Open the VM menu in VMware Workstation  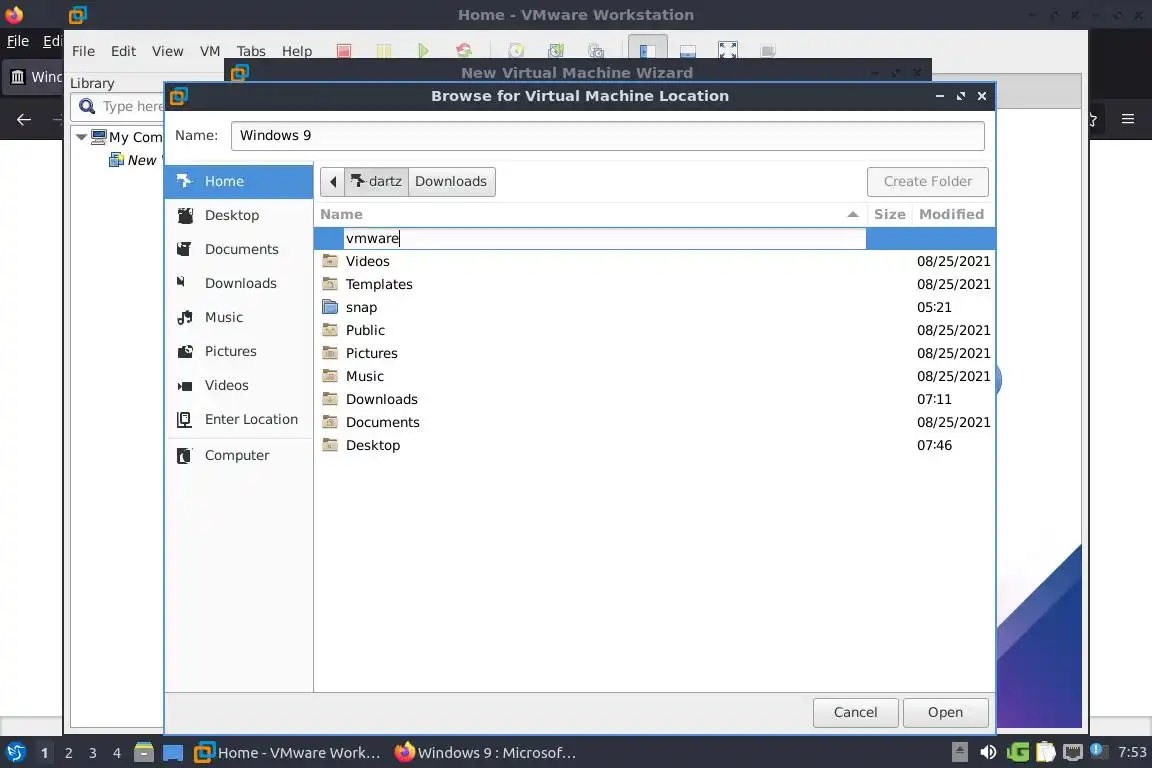210,51
